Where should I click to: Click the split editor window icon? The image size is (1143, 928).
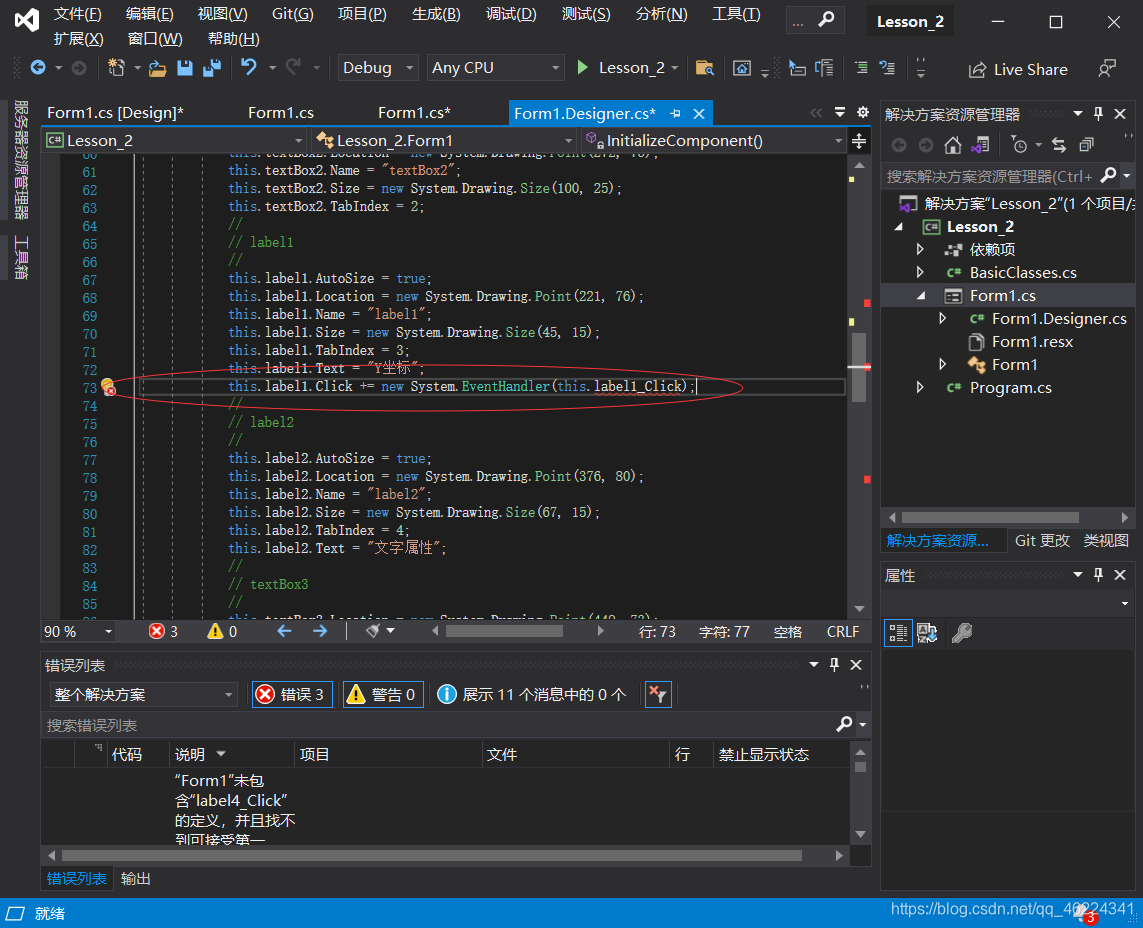pos(859,141)
